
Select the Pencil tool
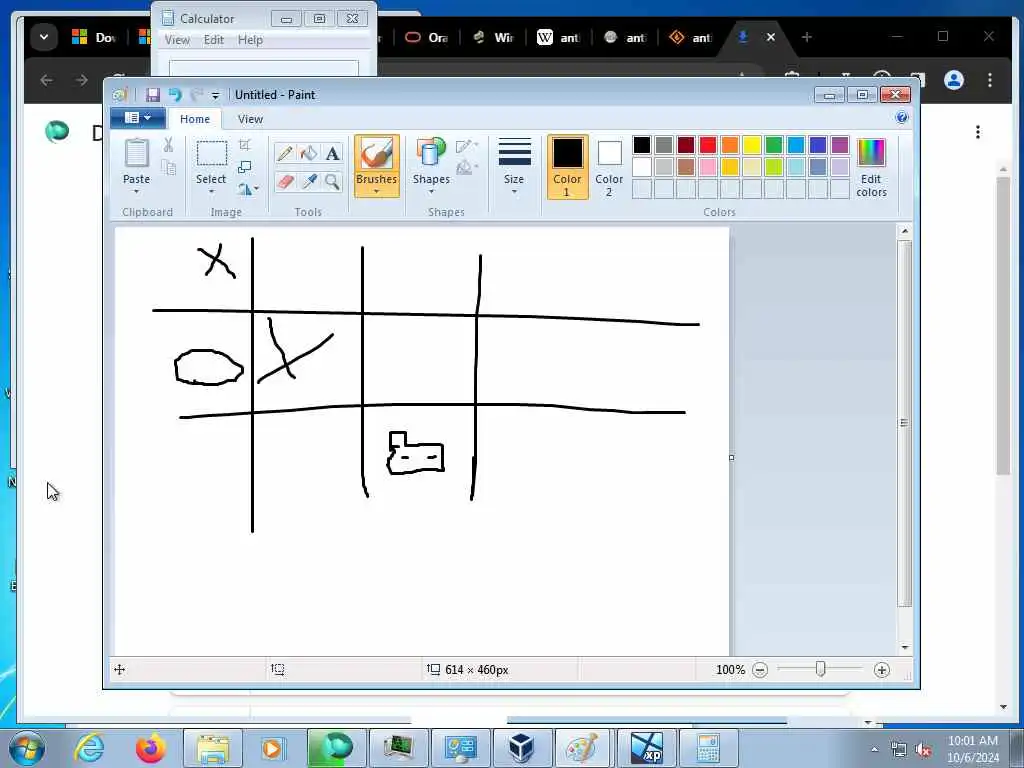pyautogui.click(x=285, y=153)
